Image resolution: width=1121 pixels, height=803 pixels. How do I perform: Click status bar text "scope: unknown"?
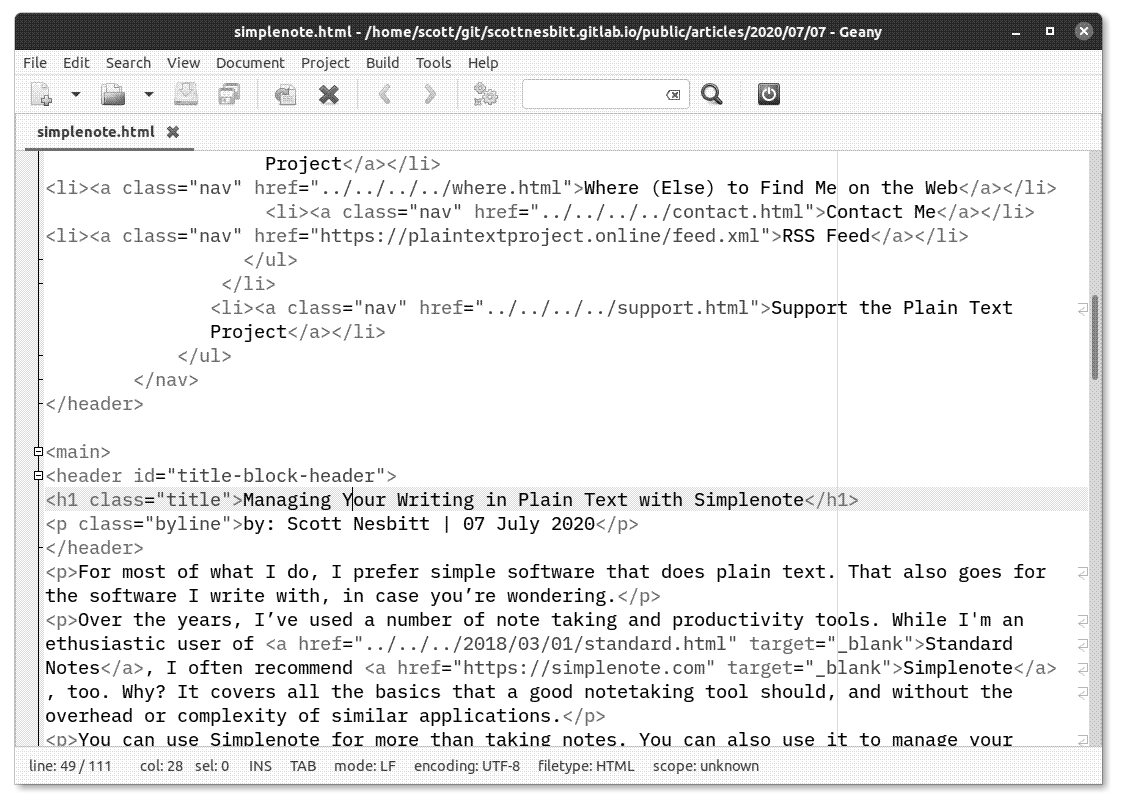(706, 766)
